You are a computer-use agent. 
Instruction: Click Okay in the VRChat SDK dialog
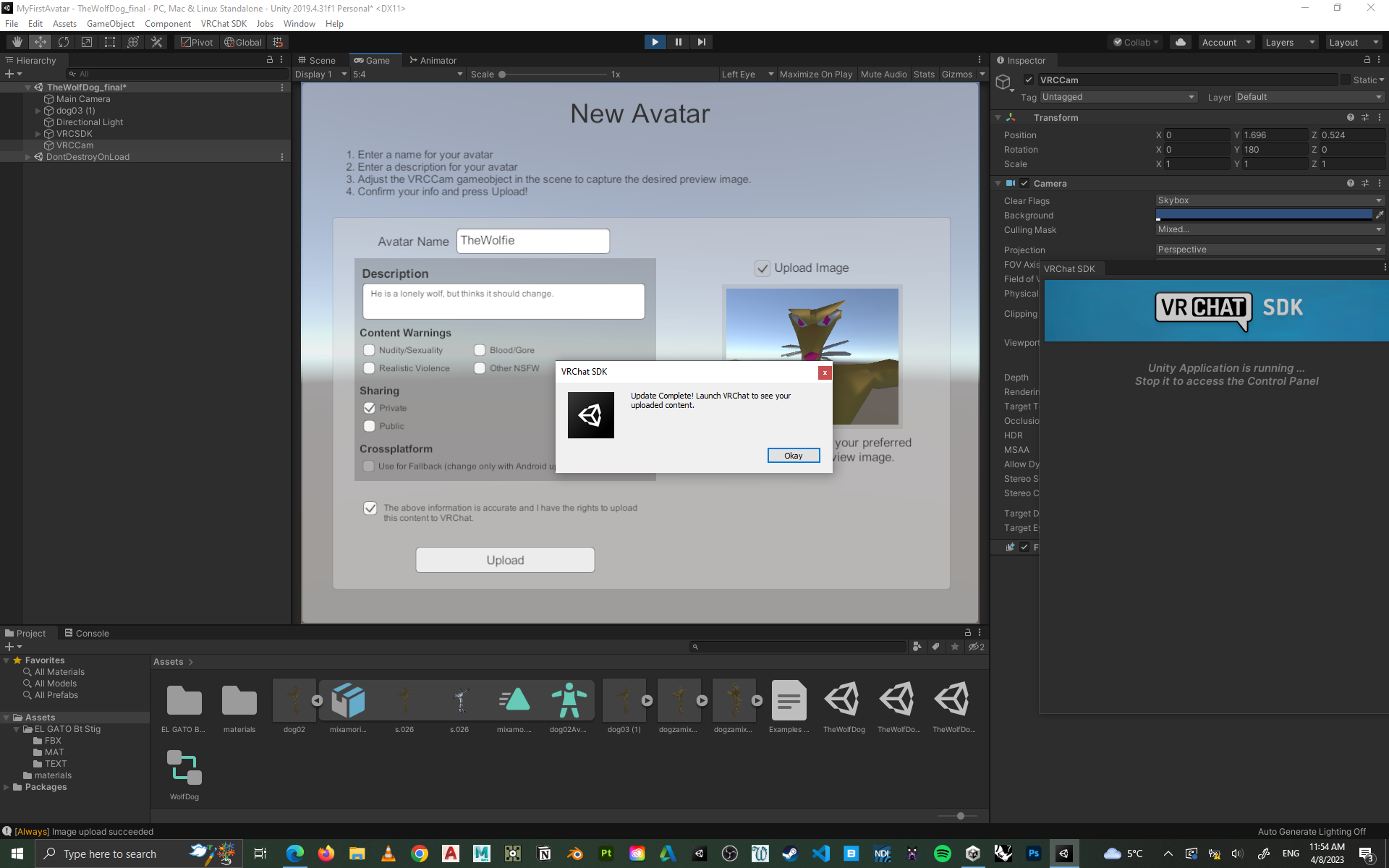coord(794,455)
